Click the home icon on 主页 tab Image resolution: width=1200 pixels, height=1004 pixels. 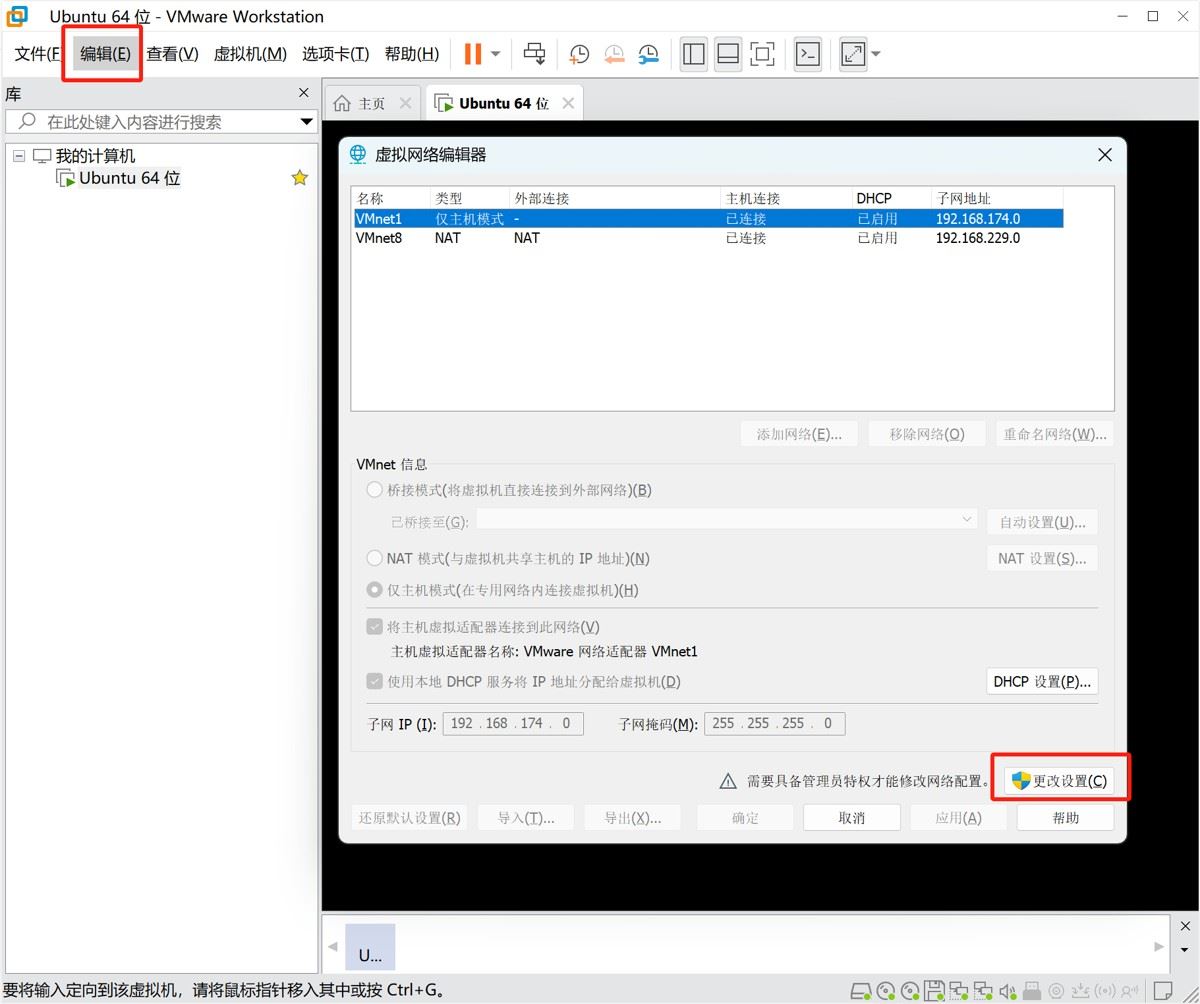click(x=342, y=103)
